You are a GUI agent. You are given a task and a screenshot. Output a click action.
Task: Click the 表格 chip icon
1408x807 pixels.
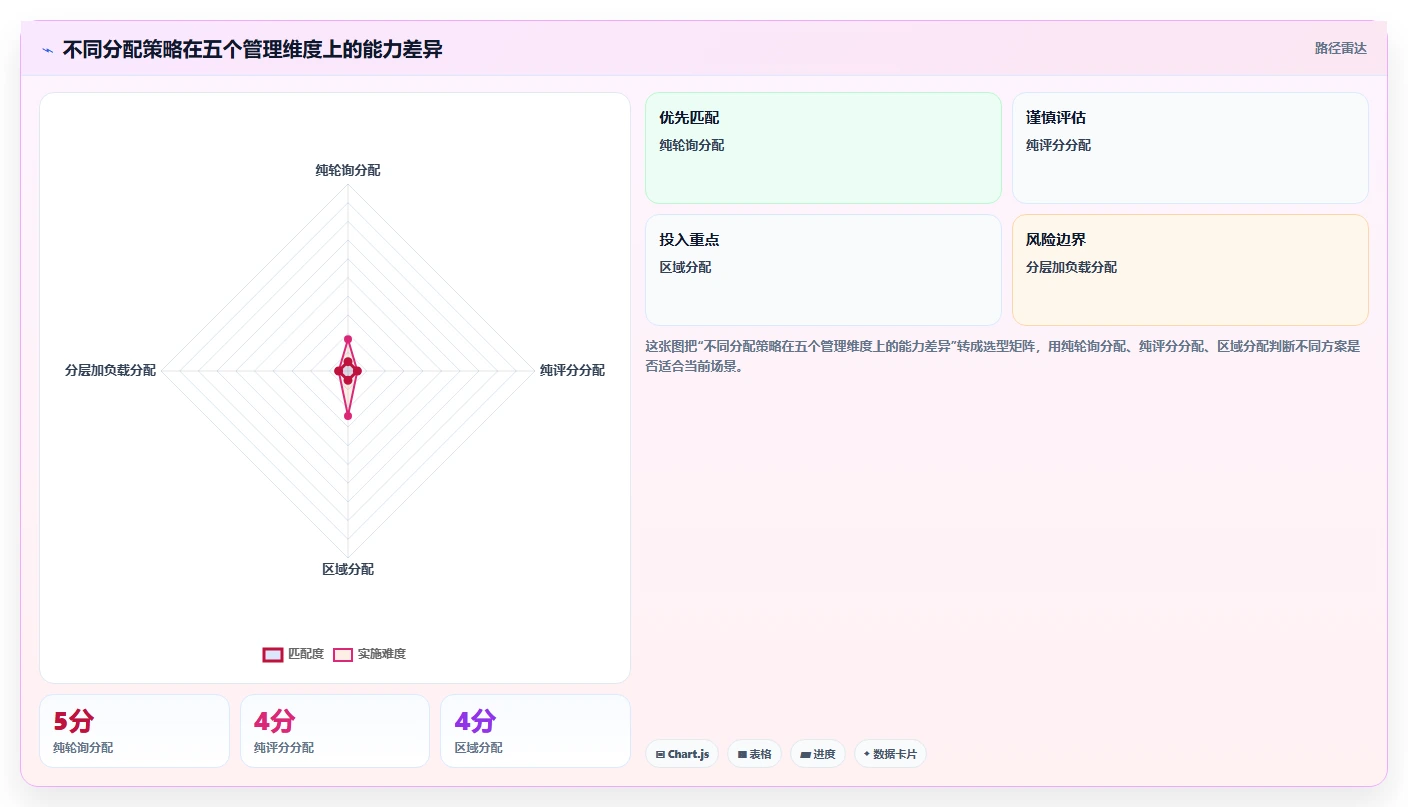[742, 754]
